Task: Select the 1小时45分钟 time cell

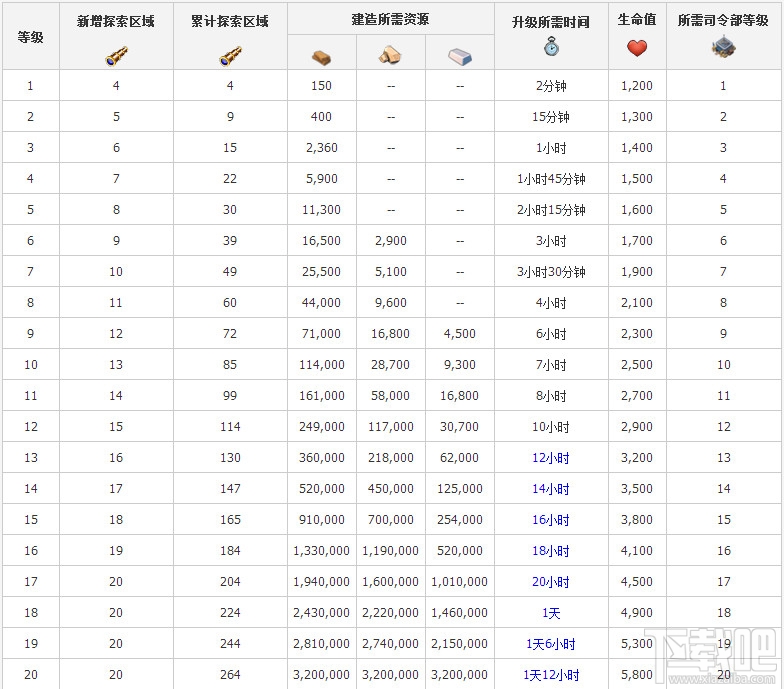Action: (x=551, y=178)
